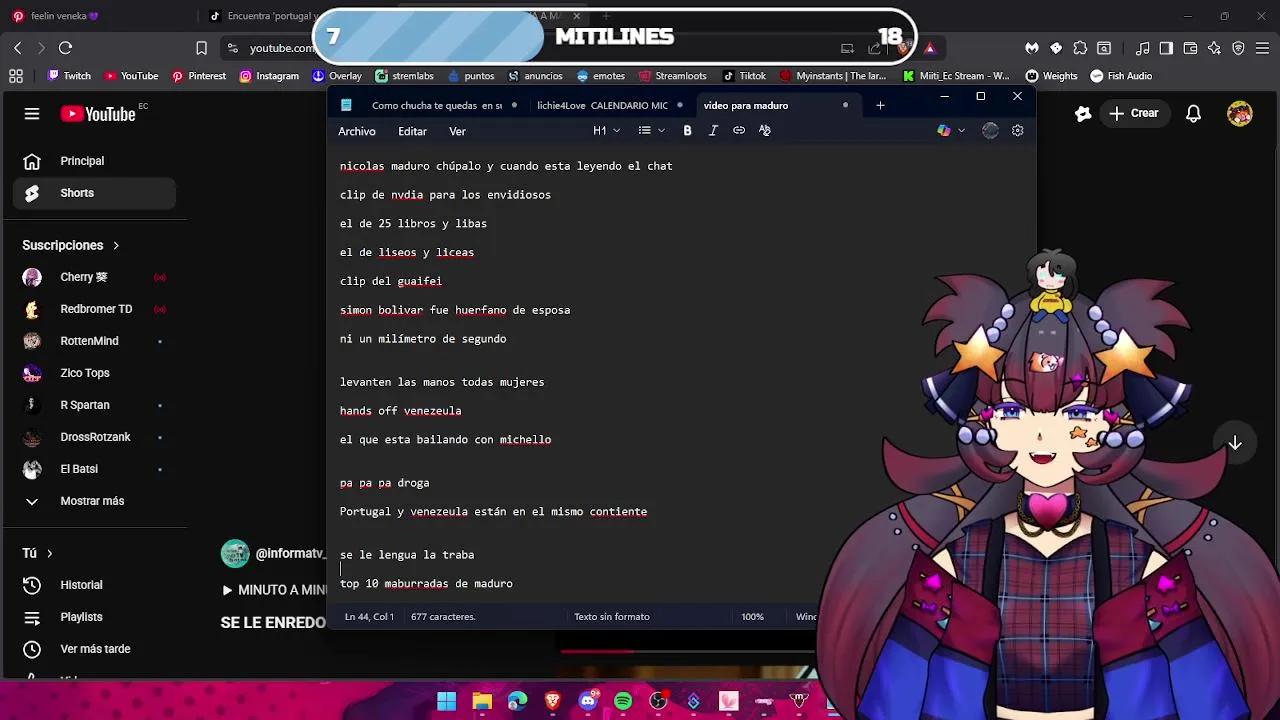Clear formatting in Notepad toolbar

pyautogui.click(x=765, y=131)
